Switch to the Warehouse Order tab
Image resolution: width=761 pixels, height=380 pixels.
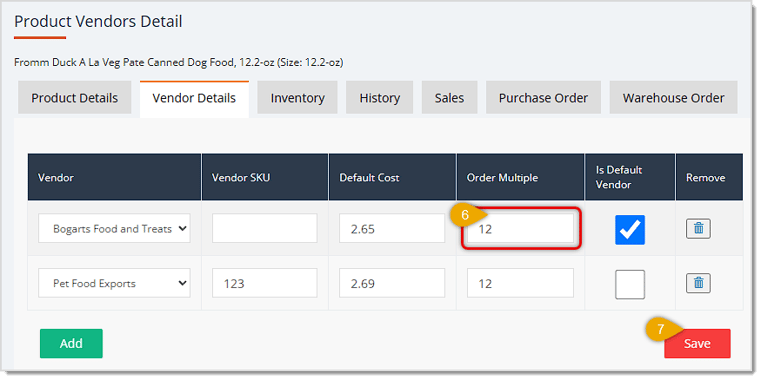click(674, 98)
